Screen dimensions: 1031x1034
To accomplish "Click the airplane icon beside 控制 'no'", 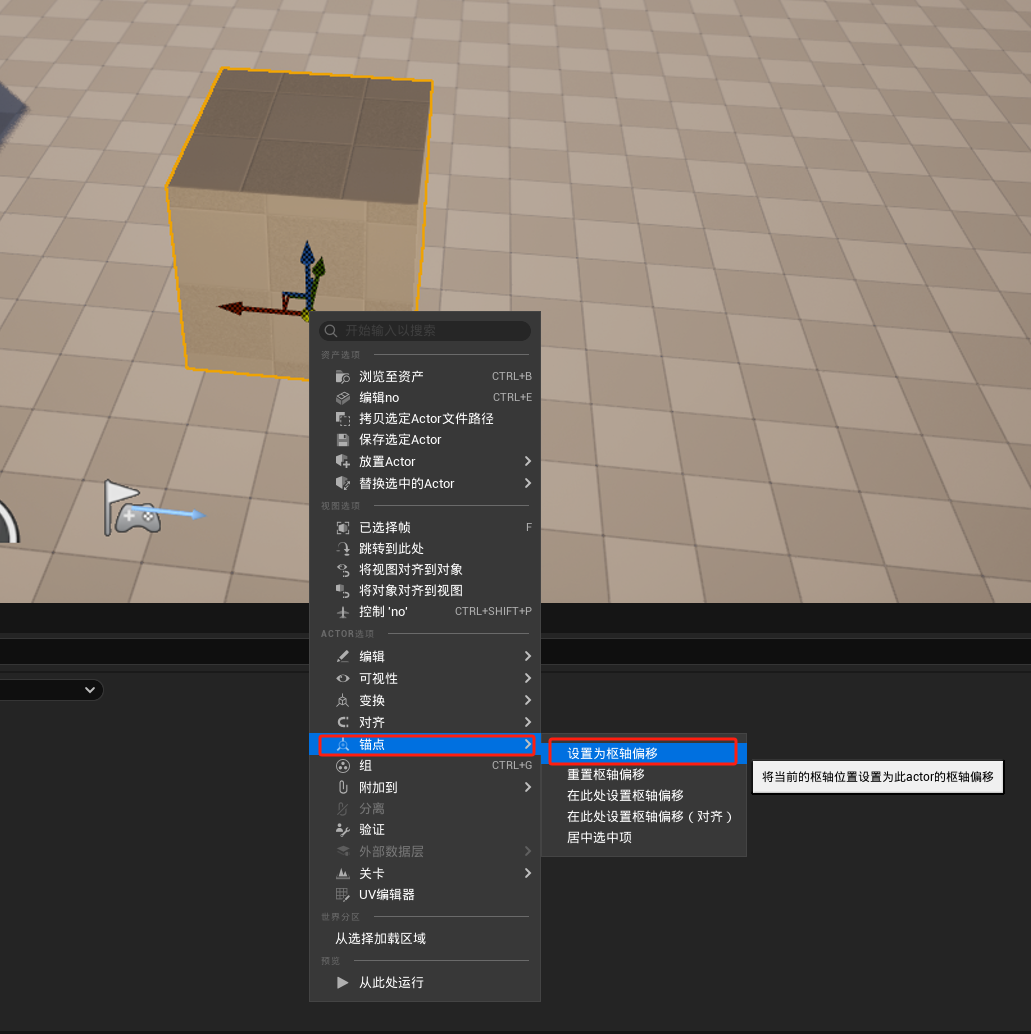I will point(343,612).
